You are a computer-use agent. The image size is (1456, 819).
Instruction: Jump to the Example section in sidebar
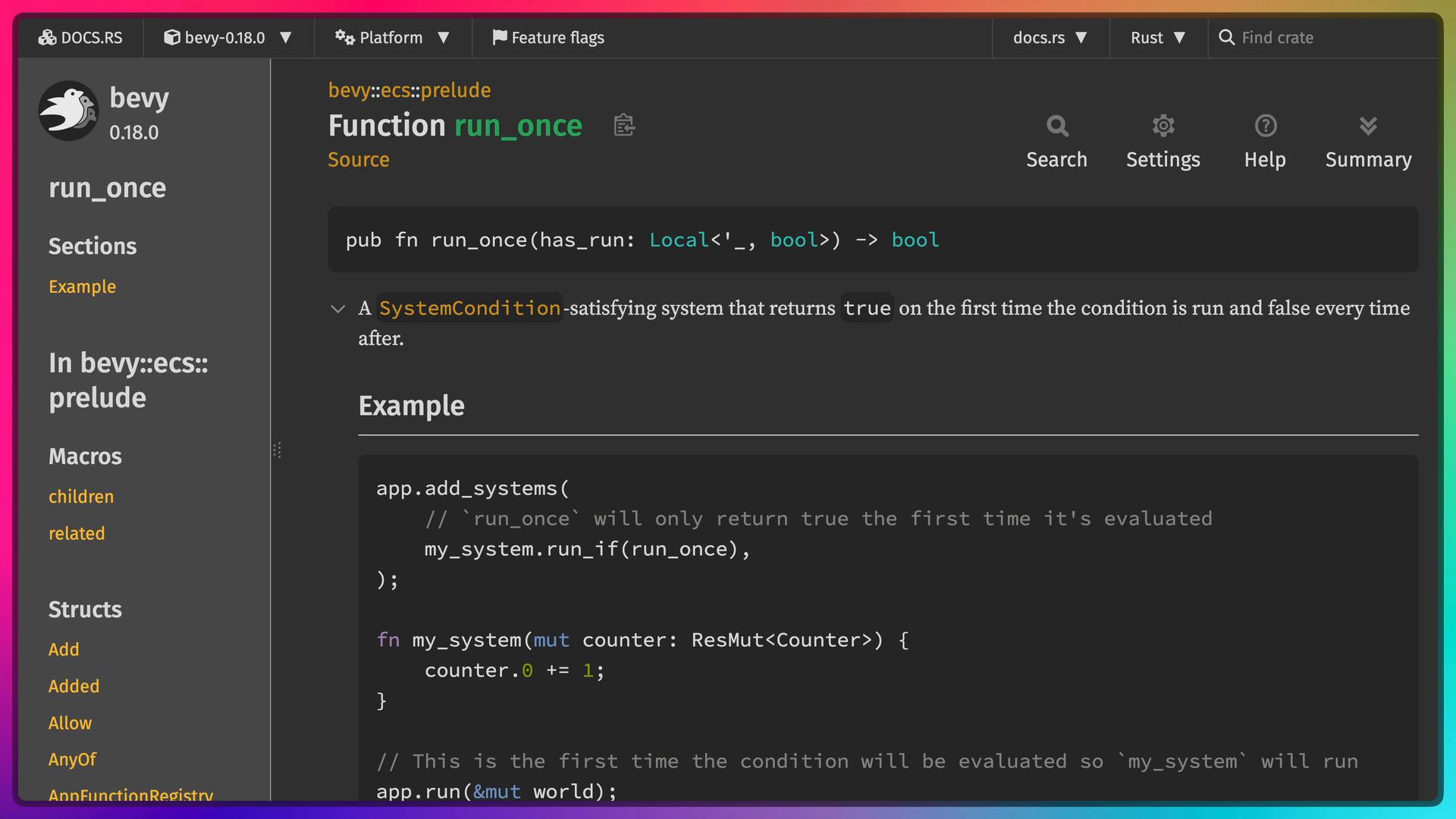82,287
